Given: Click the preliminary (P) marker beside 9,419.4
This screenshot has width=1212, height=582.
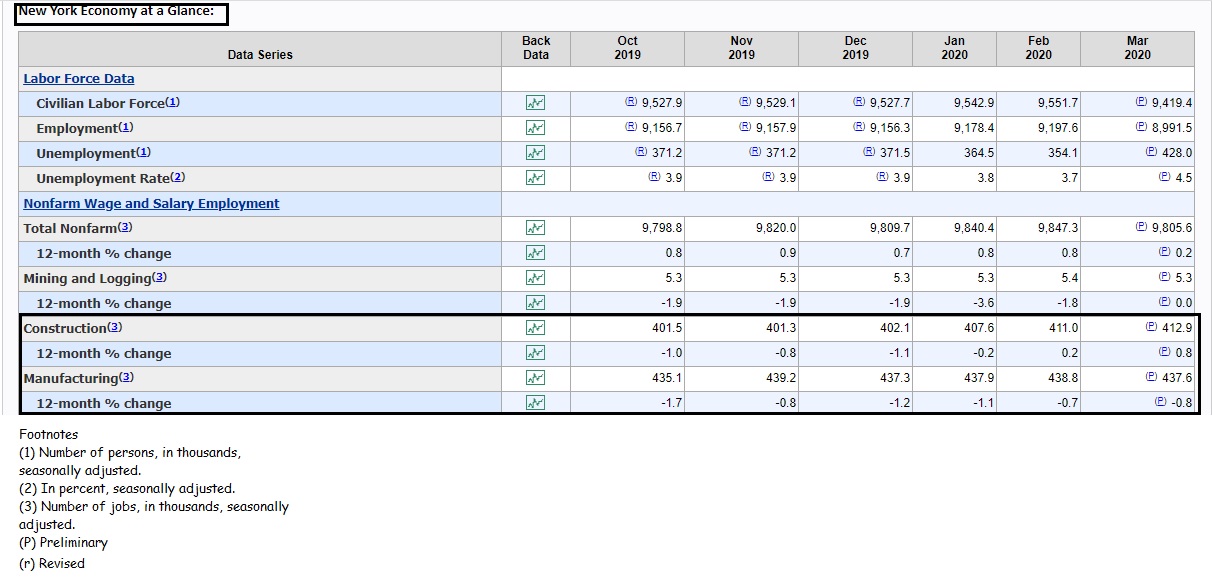Looking at the screenshot, I should pyautogui.click(x=1141, y=102).
